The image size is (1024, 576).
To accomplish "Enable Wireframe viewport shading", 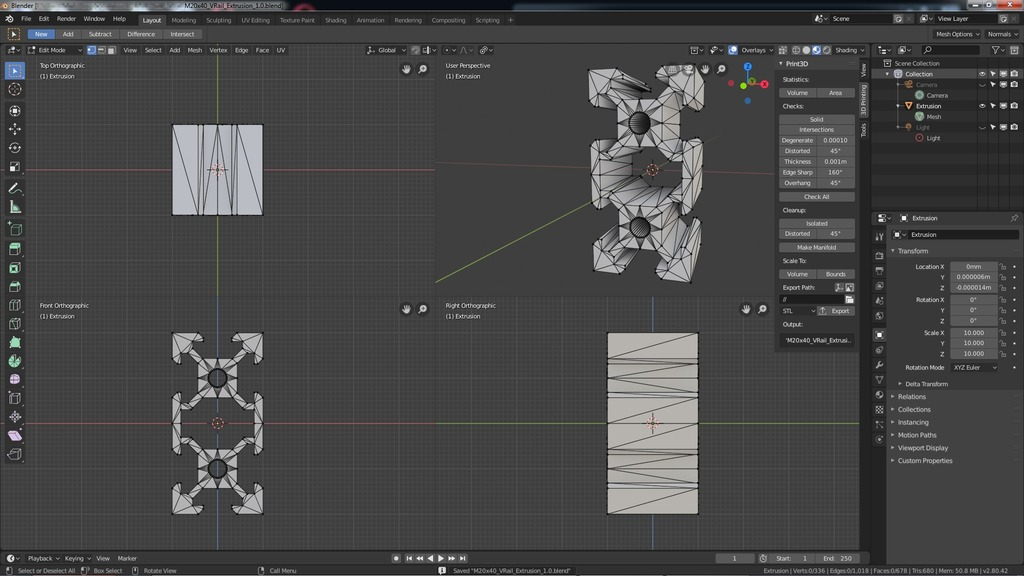I will pyautogui.click(x=796, y=50).
